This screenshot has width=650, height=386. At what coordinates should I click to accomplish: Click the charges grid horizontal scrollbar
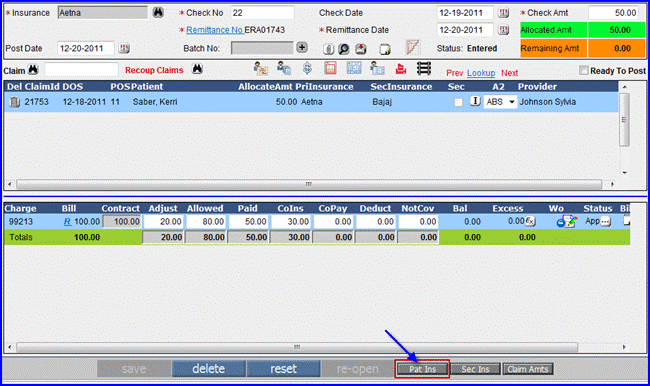coord(297,347)
